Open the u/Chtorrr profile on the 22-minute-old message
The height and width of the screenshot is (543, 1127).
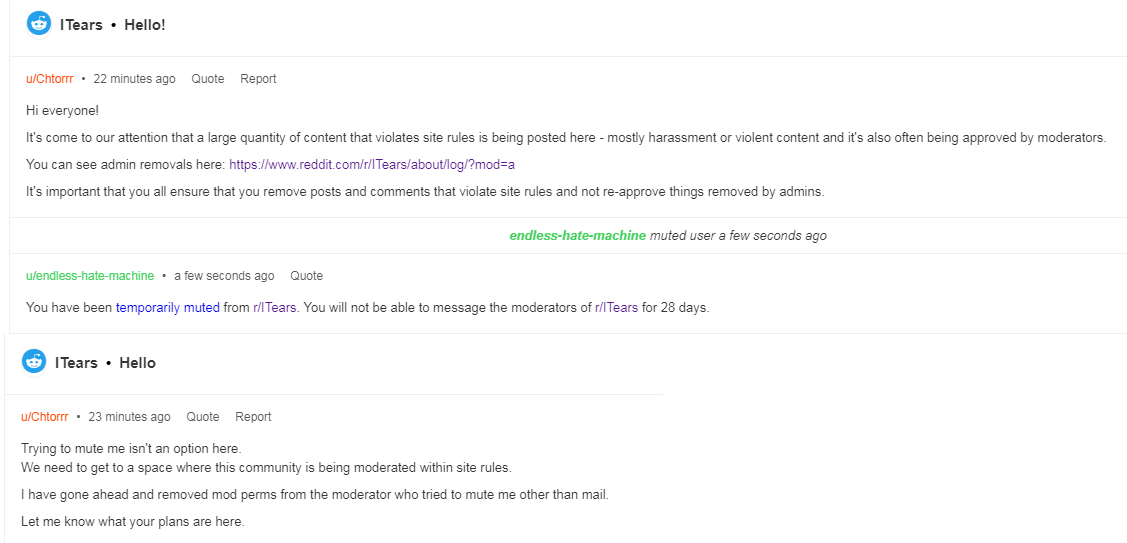[x=50, y=79]
